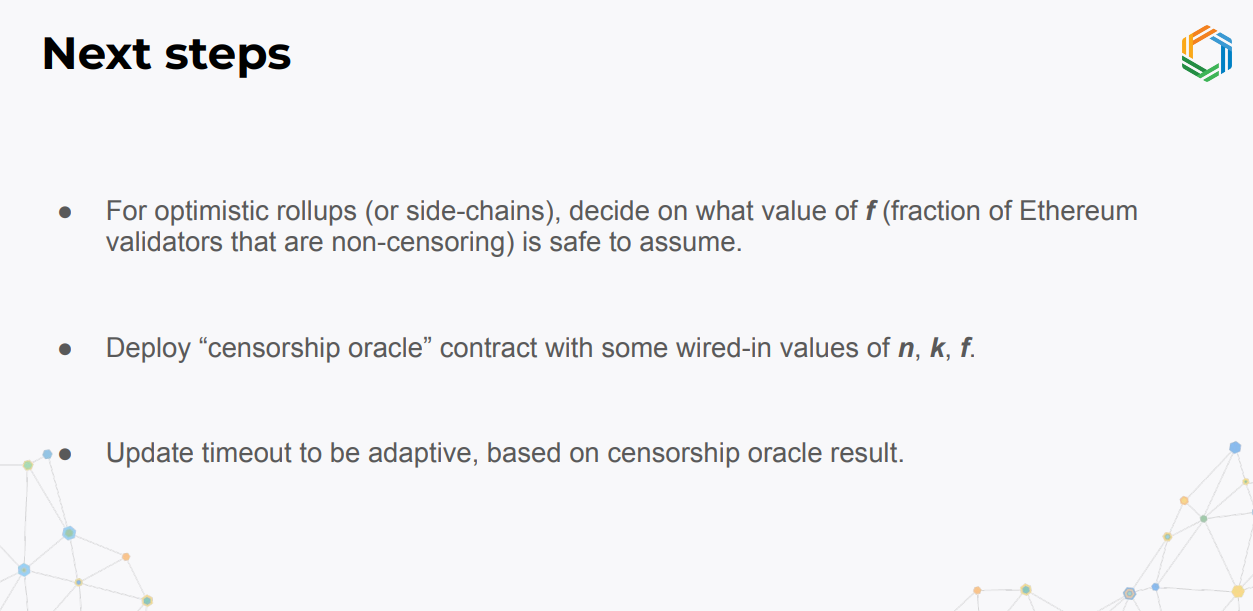This screenshot has width=1253, height=611.
Task: Click the bold "k" variable
Action: (x=937, y=349)
